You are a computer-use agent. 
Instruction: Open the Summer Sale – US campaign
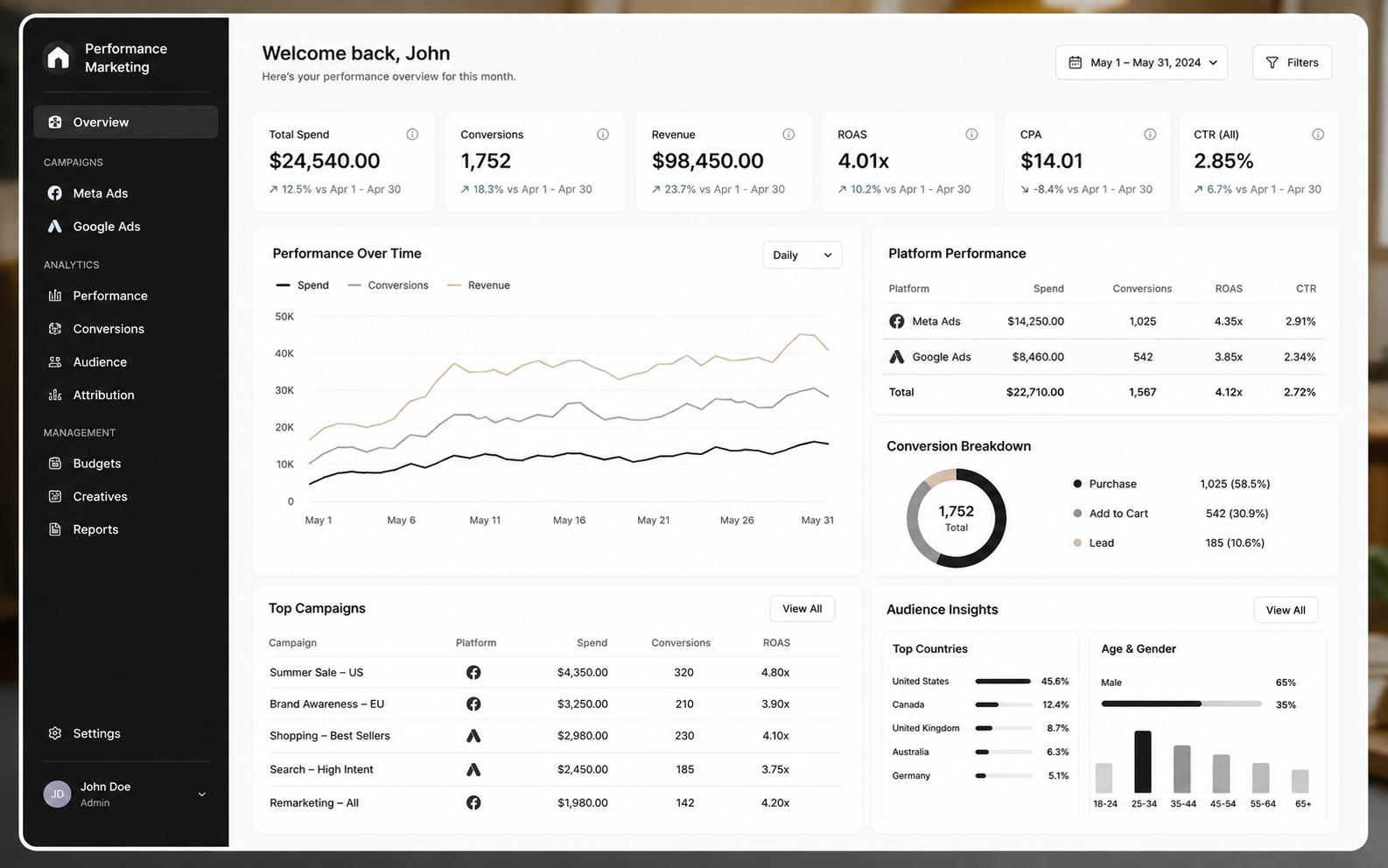(x=317, y=673)
